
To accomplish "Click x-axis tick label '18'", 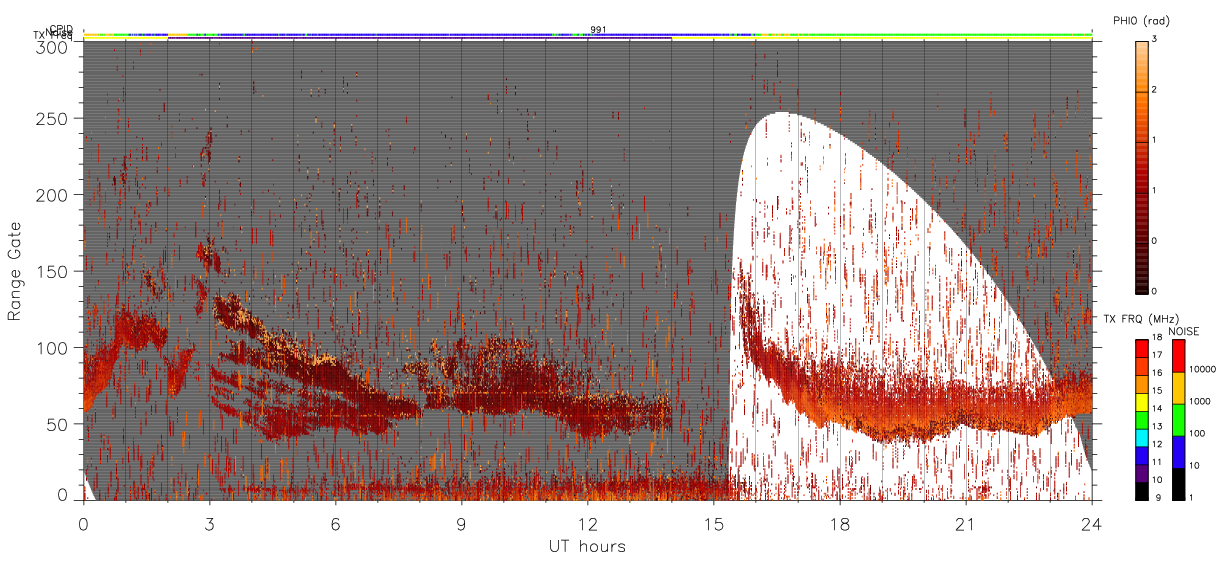I will (840, 524).
